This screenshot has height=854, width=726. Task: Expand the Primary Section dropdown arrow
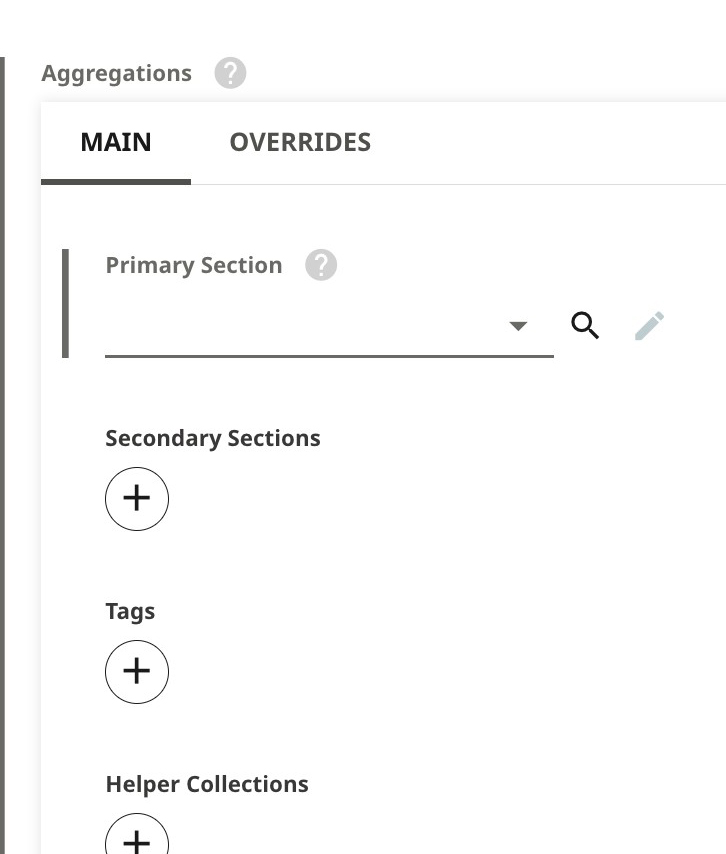pos(518,326)
